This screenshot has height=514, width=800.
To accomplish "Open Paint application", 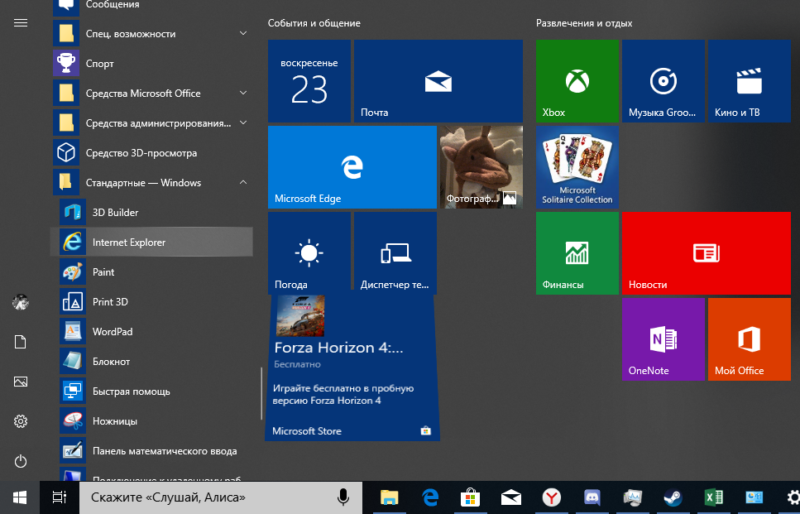I will coord(152,272).
